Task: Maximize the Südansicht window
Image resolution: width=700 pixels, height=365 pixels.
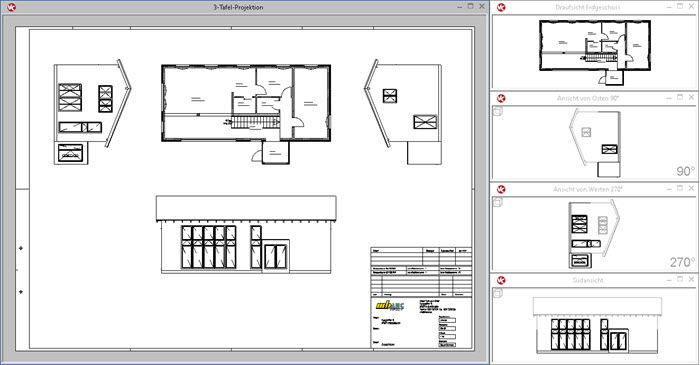Action: (680, 279)
